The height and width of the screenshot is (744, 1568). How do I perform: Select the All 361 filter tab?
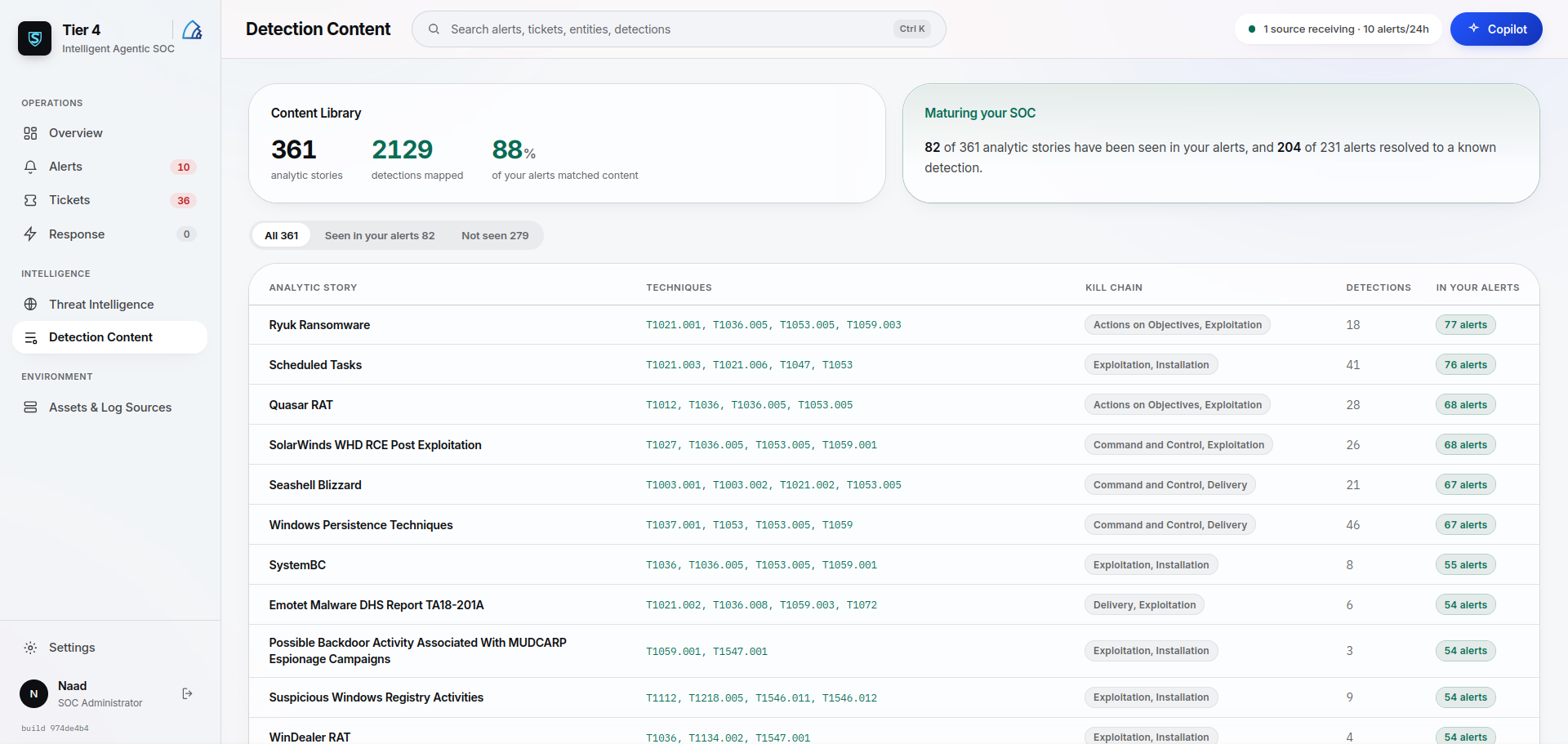pyautogui.click(x=281, y=235)
